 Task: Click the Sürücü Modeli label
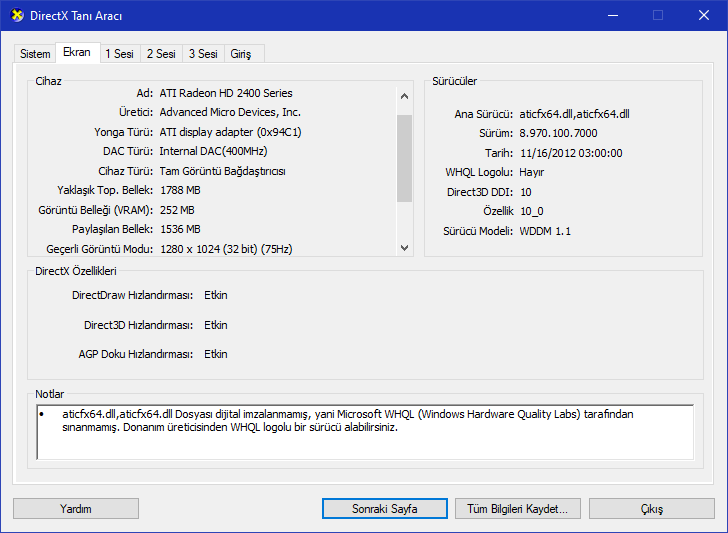478,231
